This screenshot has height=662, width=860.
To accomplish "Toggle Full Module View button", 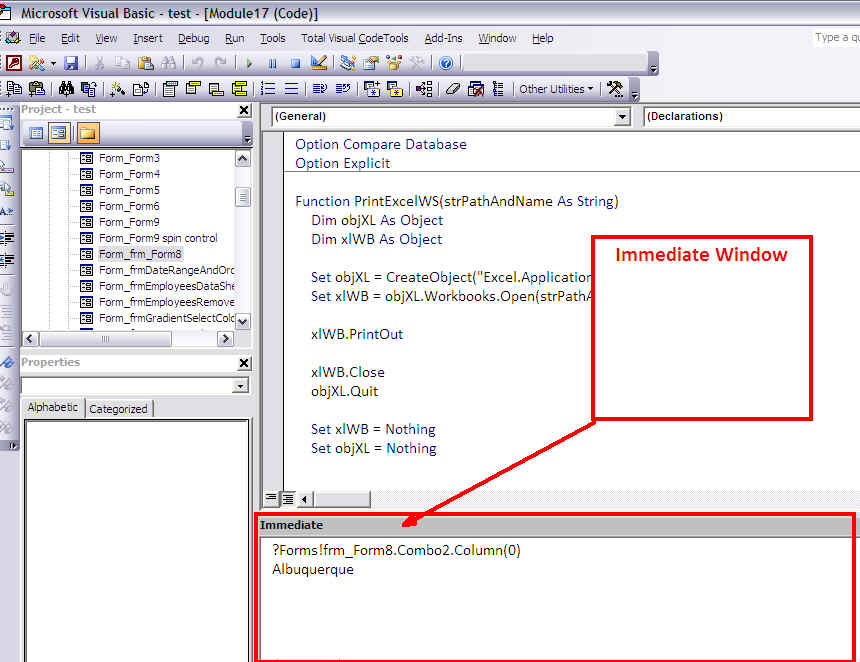I will 288,499.
